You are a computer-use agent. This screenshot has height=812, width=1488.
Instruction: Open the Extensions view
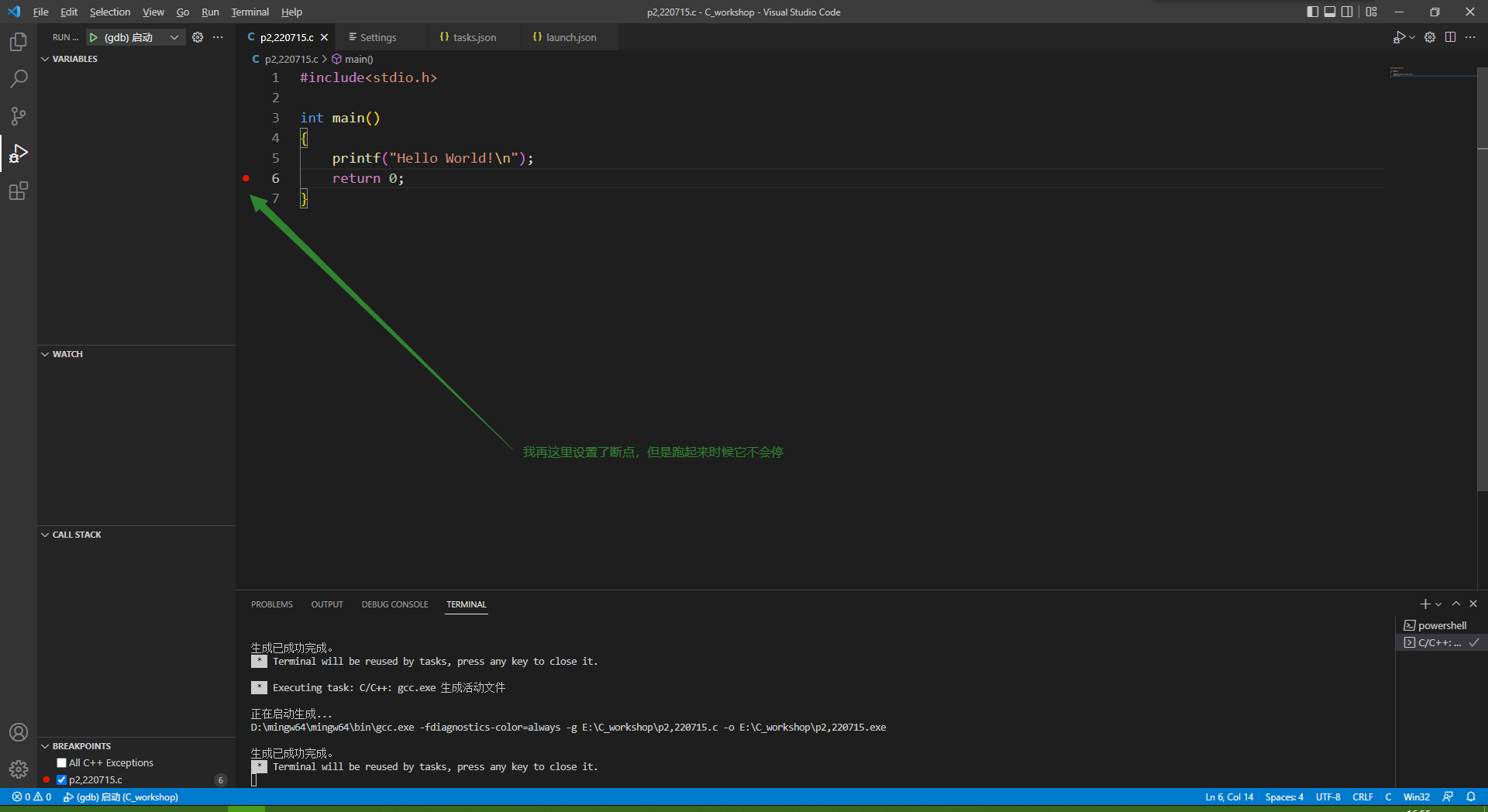tap(19, 191)
